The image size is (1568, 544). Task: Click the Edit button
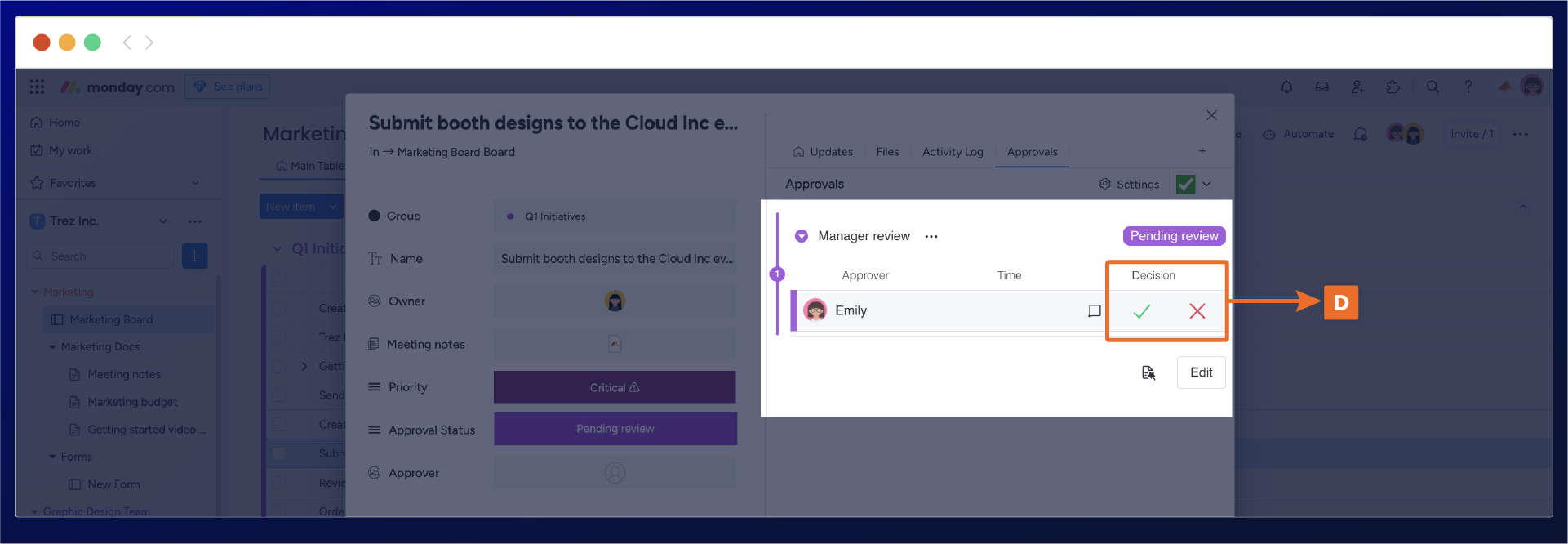point(1201,372)
